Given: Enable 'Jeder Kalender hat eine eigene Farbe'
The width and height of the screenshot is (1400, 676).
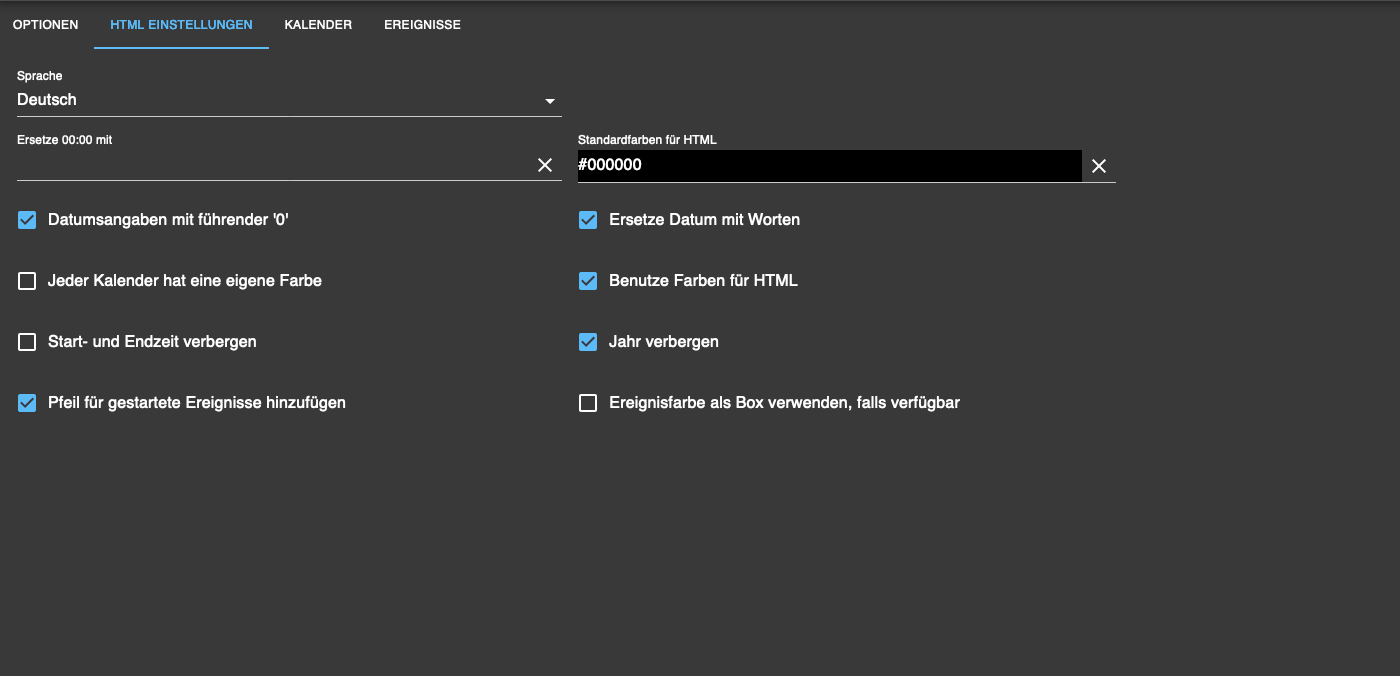Looking at the screenshot, I should 27,281.
